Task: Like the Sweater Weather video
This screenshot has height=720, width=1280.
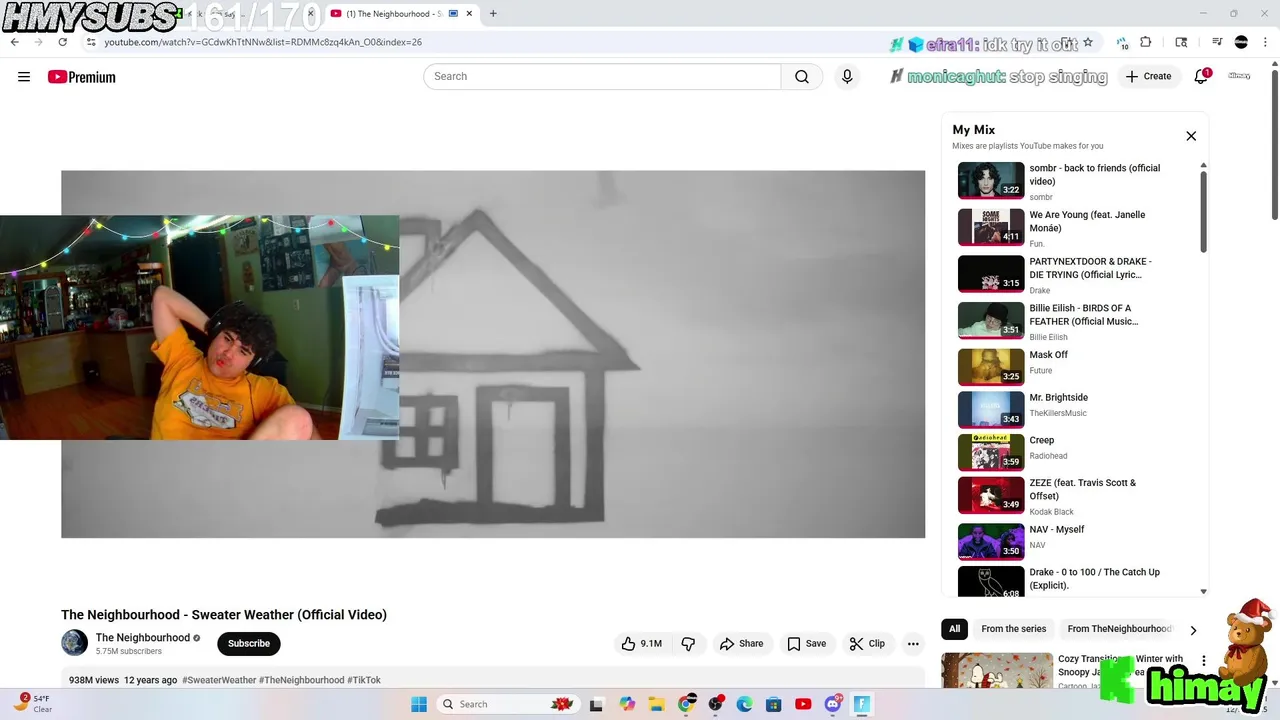Action: (x=642, y=644)
